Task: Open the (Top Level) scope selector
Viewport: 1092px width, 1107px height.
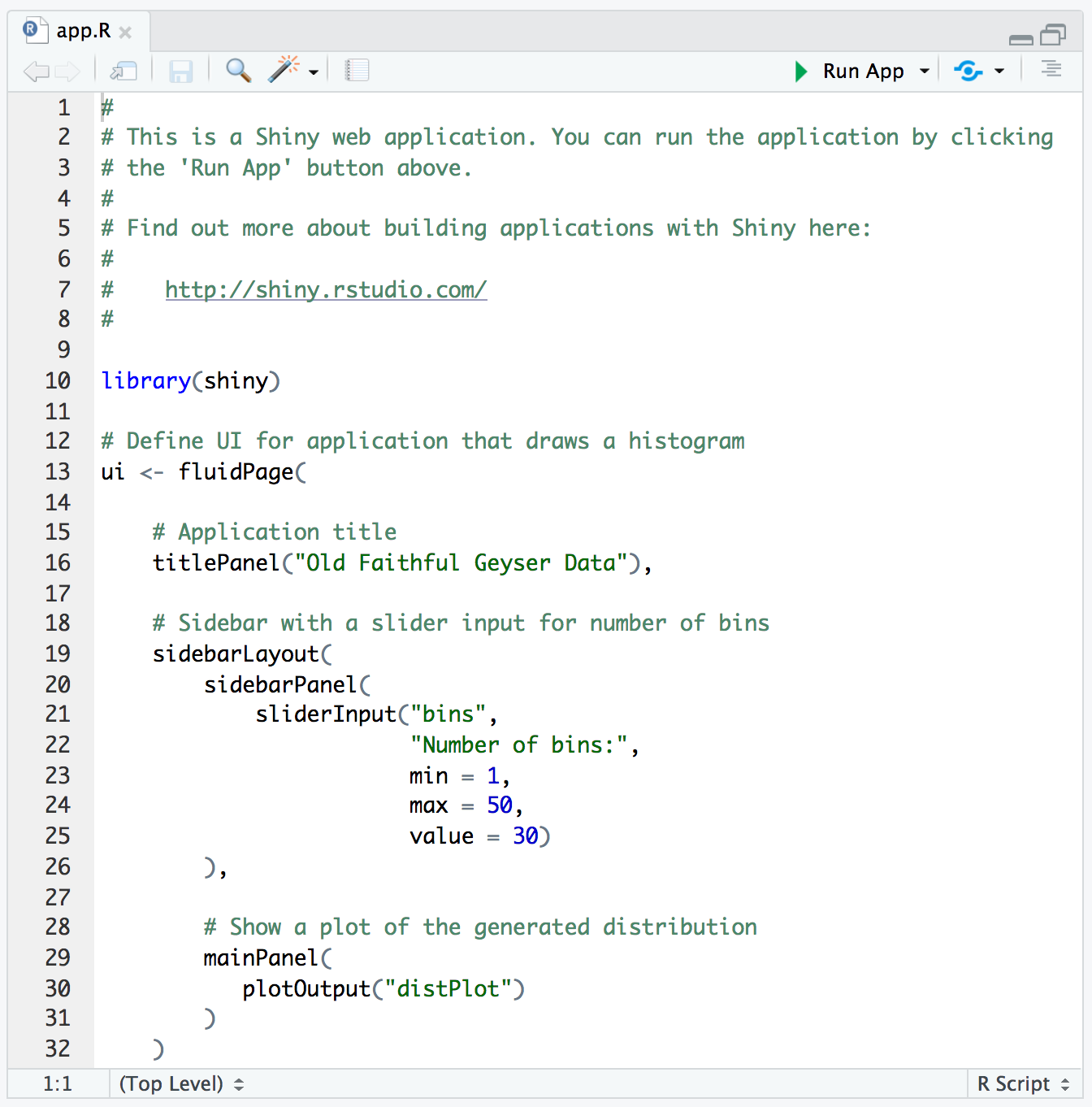Action: 181,1083
